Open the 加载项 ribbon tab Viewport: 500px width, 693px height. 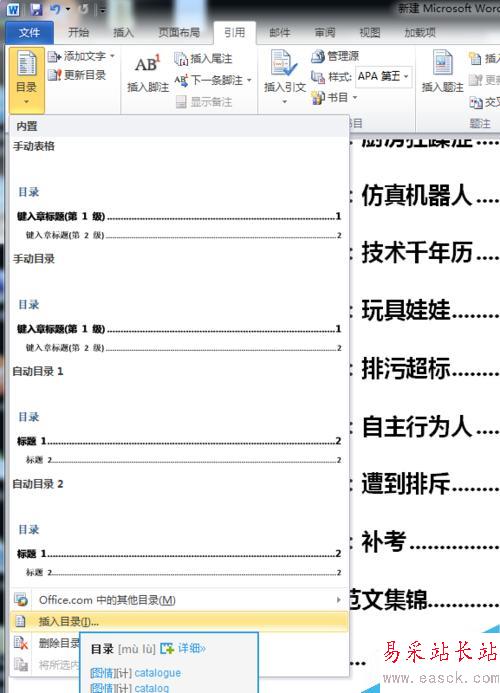420,32
